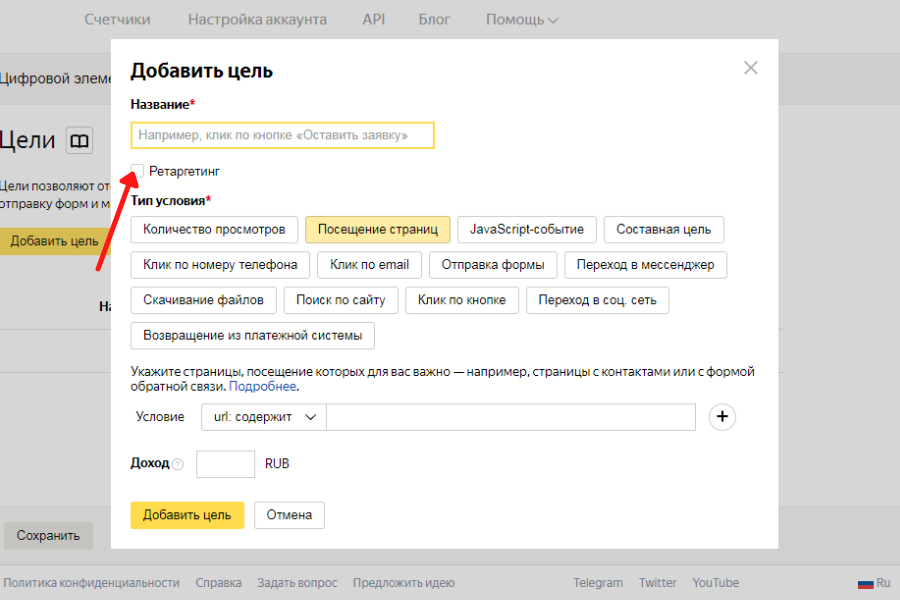Screen dimensions: 900x600
Task: Expand the Помощь menu
Action: (x=521, y=20)
